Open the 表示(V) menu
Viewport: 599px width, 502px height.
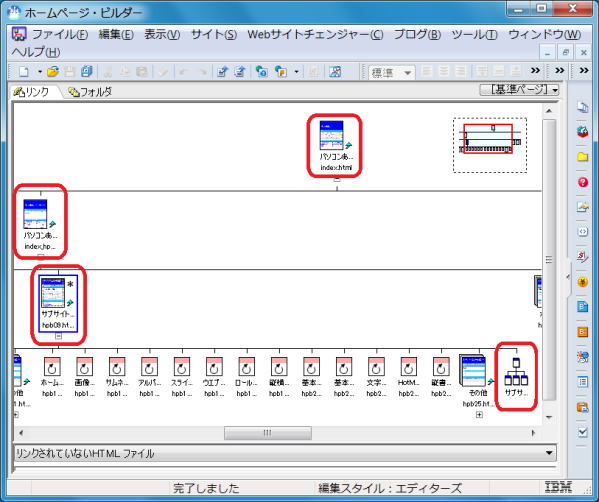point(162,34)
